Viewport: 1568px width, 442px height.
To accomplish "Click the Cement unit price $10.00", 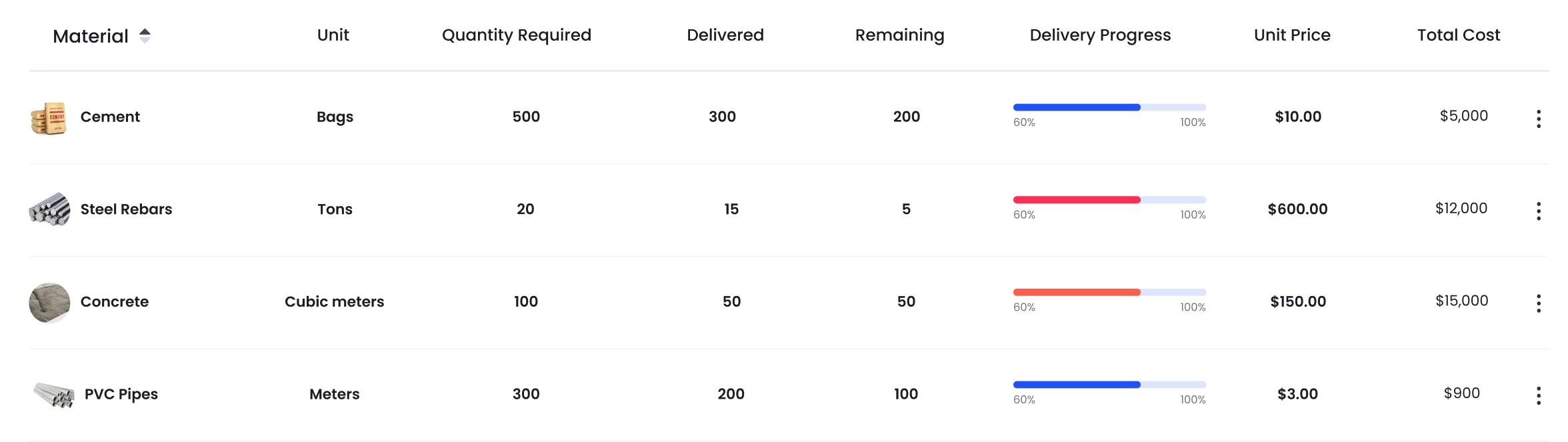I will click(x=1297, y=117).
